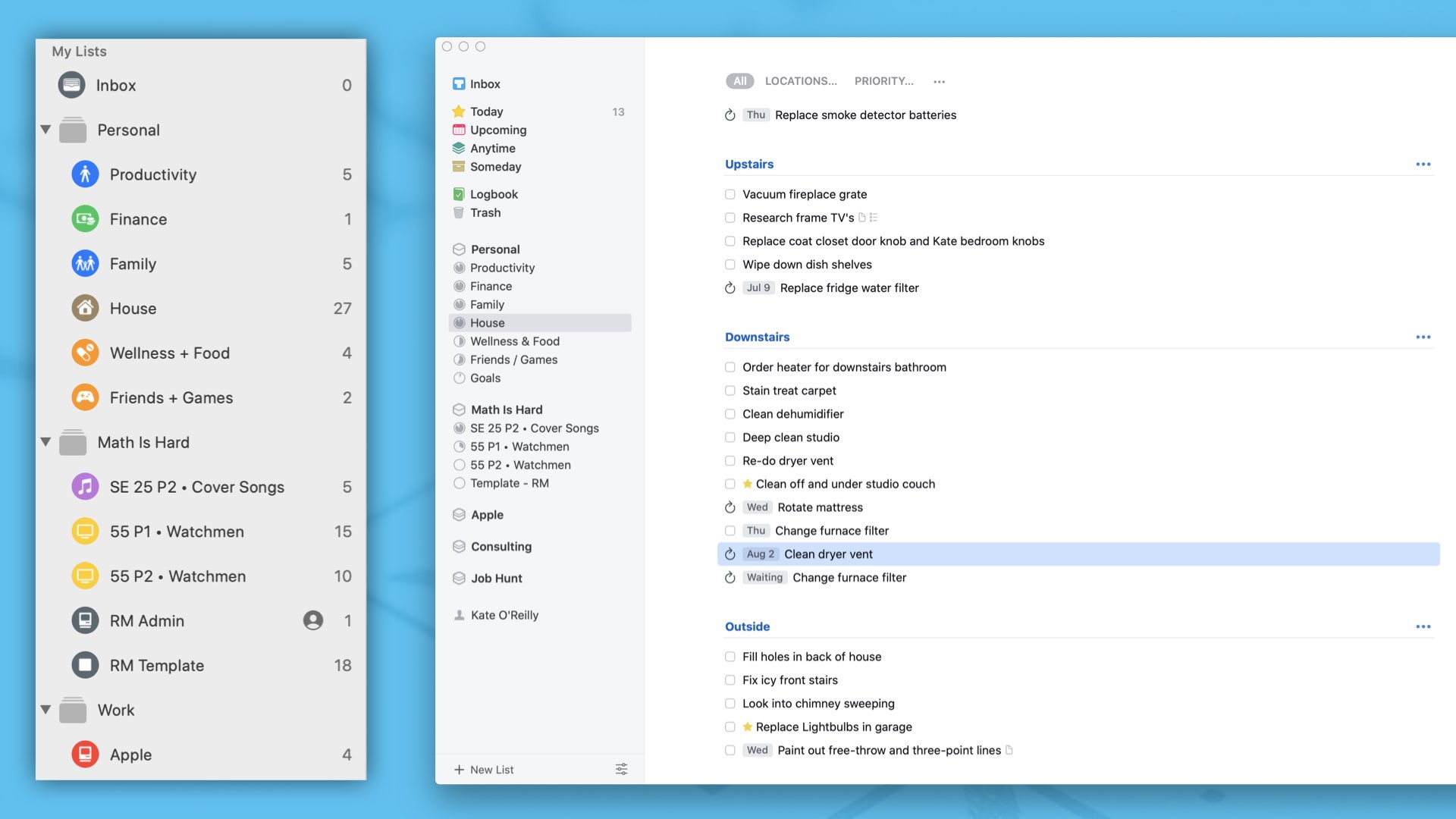This screenshot has height=819, width=1456.
Task: Open the Consulting area
Action: pos(500,547)
